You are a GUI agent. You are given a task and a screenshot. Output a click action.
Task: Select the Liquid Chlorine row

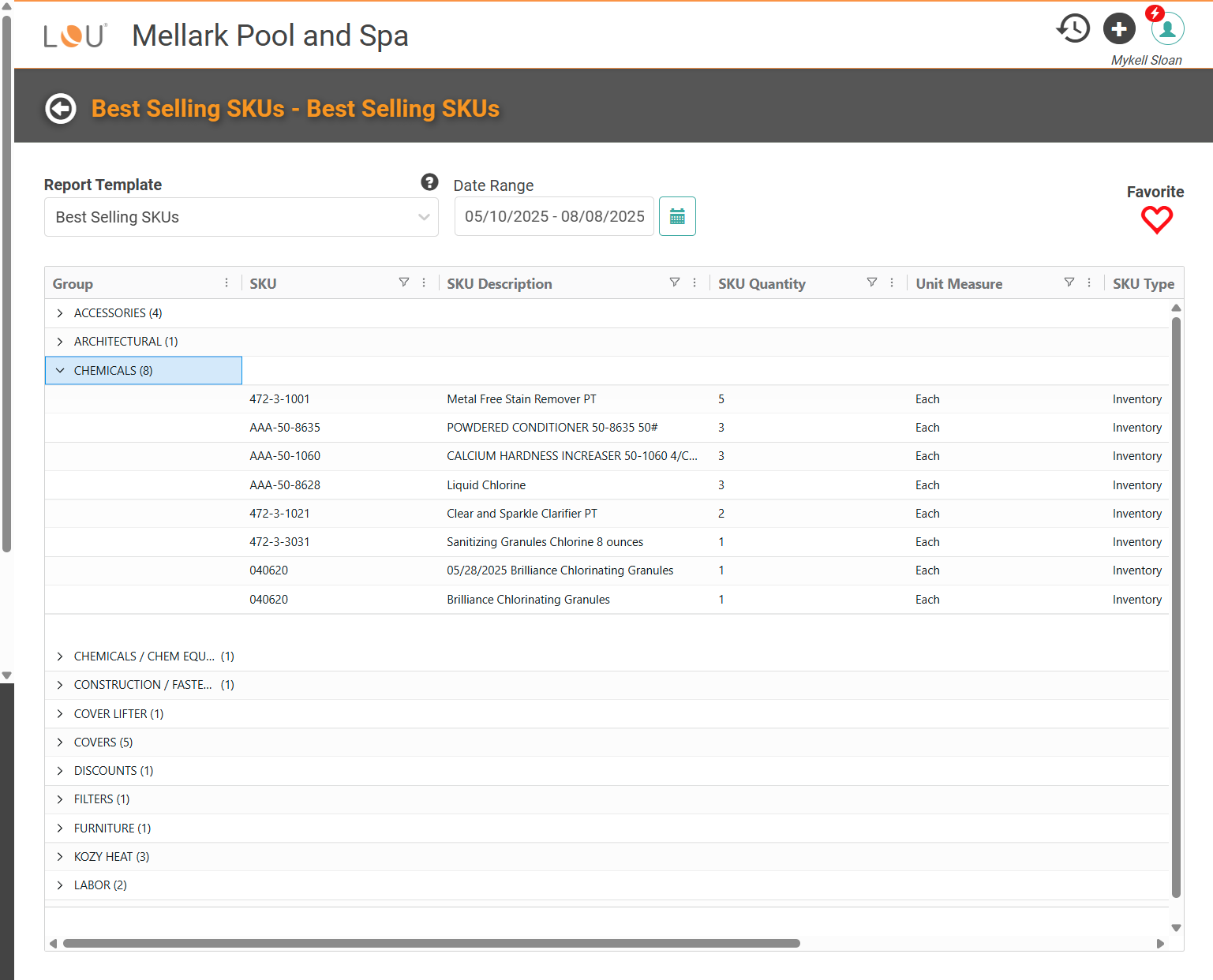[486, 485]
